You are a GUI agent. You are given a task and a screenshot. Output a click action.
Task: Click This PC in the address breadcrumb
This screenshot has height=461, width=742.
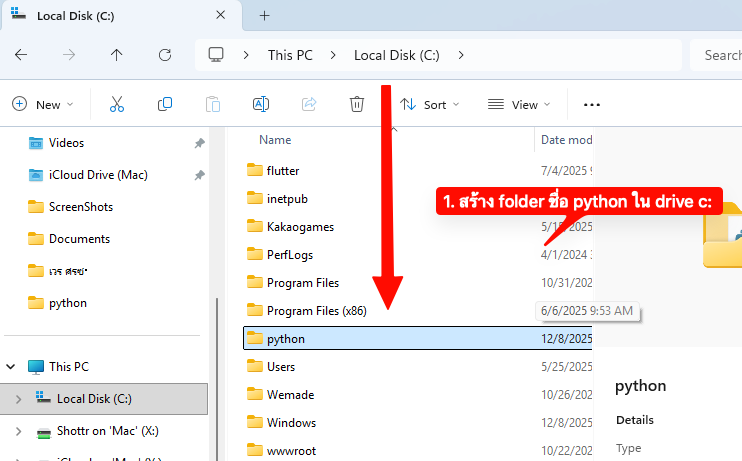tap(293, 55)
